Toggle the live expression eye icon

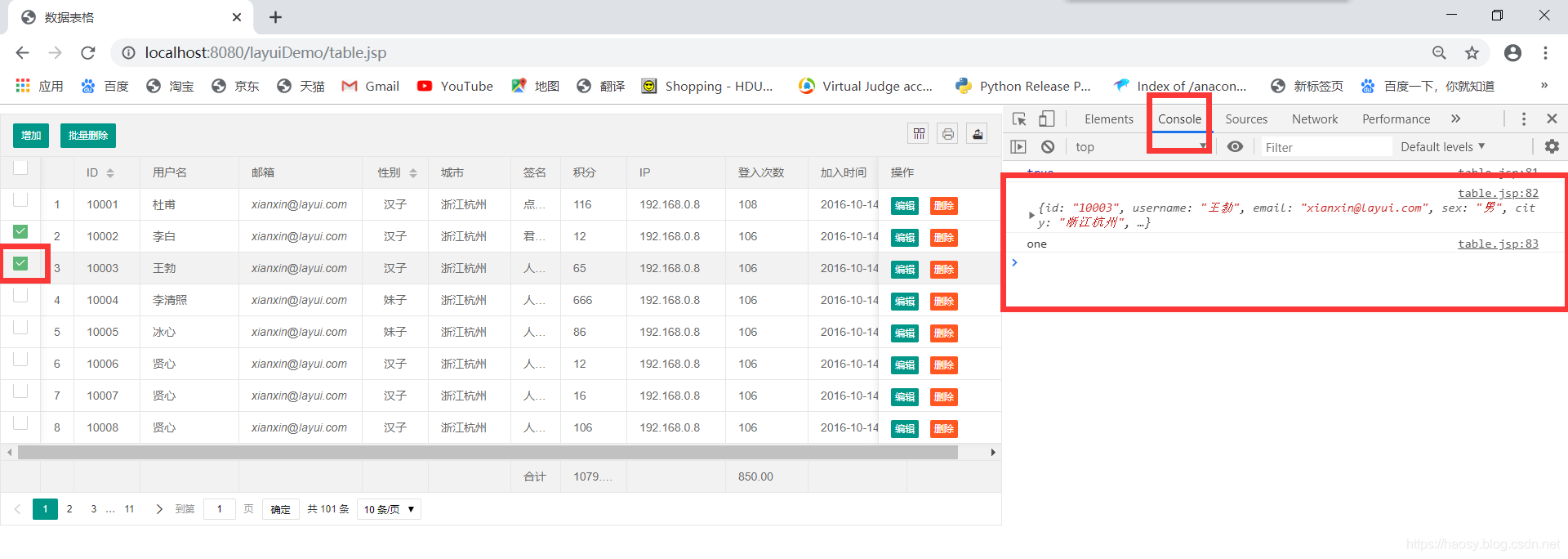click(x=1235, y=147)
